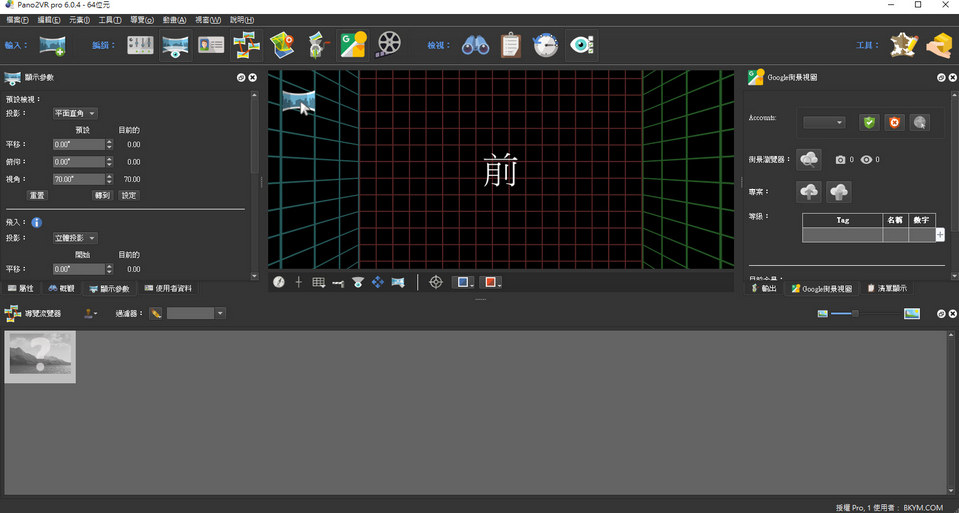The image size is (959, 513).
Task: Click the 設定 button
Action: pyautogui.click(x=129, y=195)
